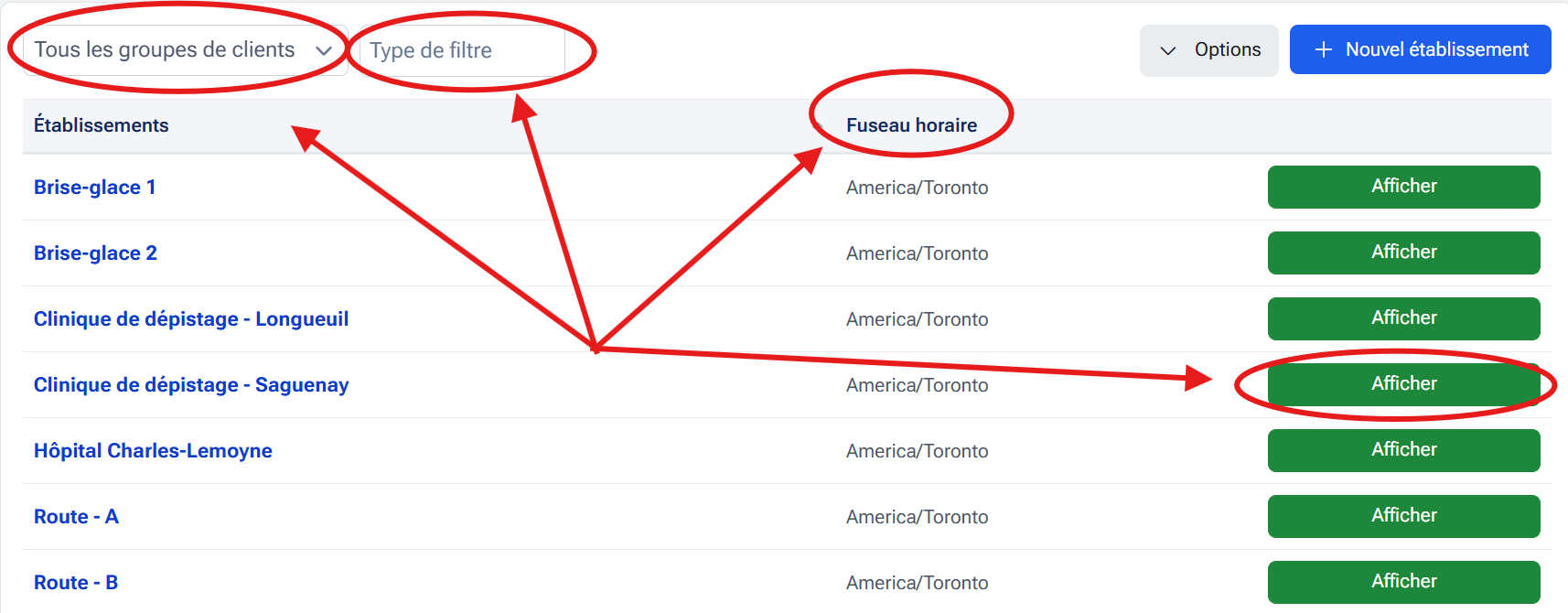The width and height of the screenshot is (1568, 613).
Task: Sort by the Établissements column header
Action: tap(102, 125)
